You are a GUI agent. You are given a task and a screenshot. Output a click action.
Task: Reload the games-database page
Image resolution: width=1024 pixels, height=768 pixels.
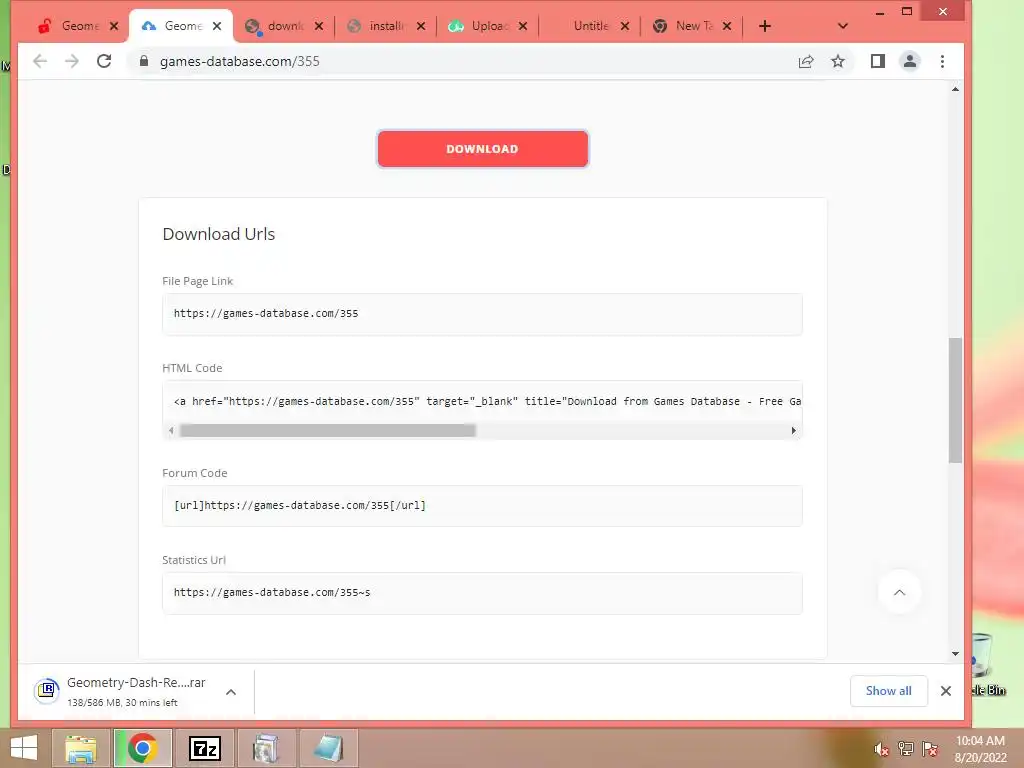click(104, 61)
